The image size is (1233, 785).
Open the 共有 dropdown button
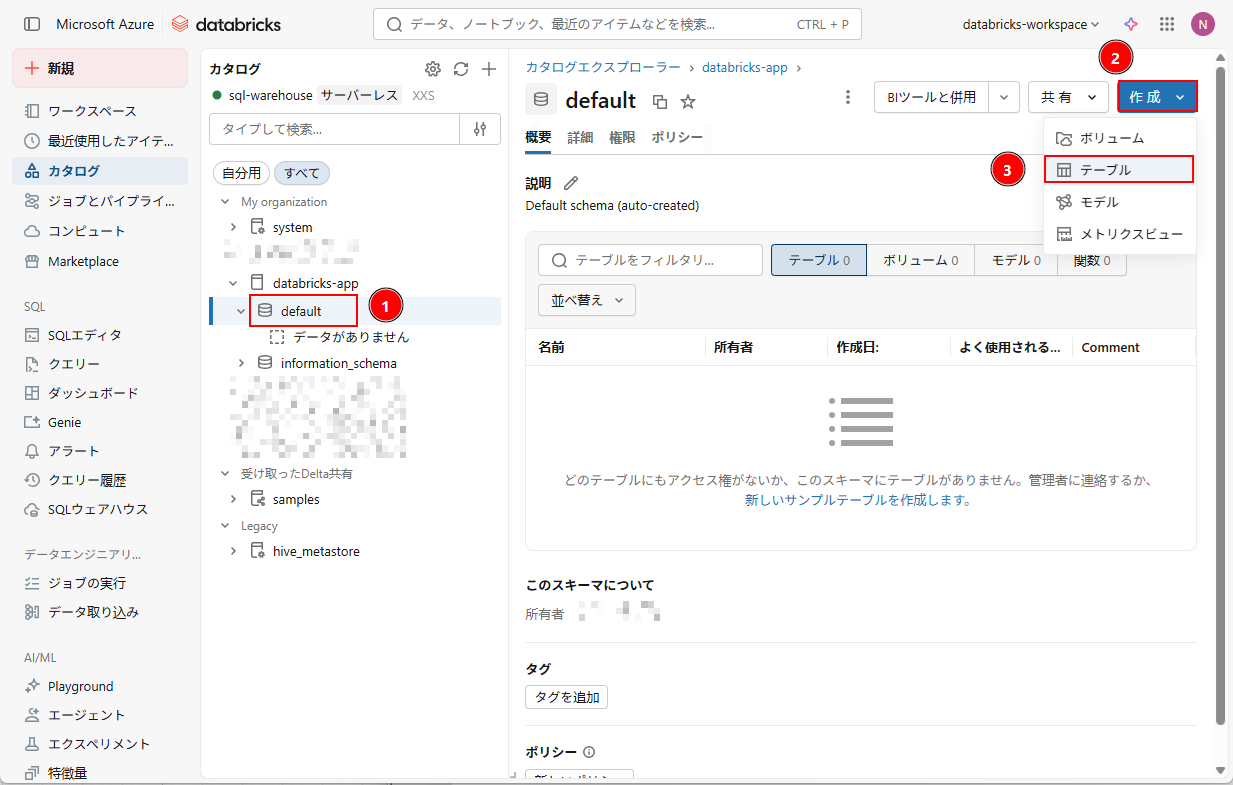1068,97
